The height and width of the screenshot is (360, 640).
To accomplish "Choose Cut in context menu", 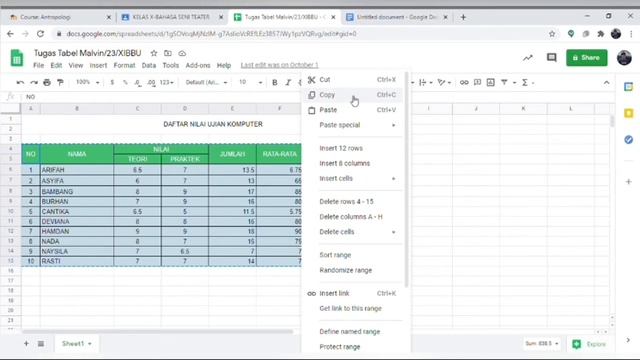I will pyautogui.click(x=353, y=80).
